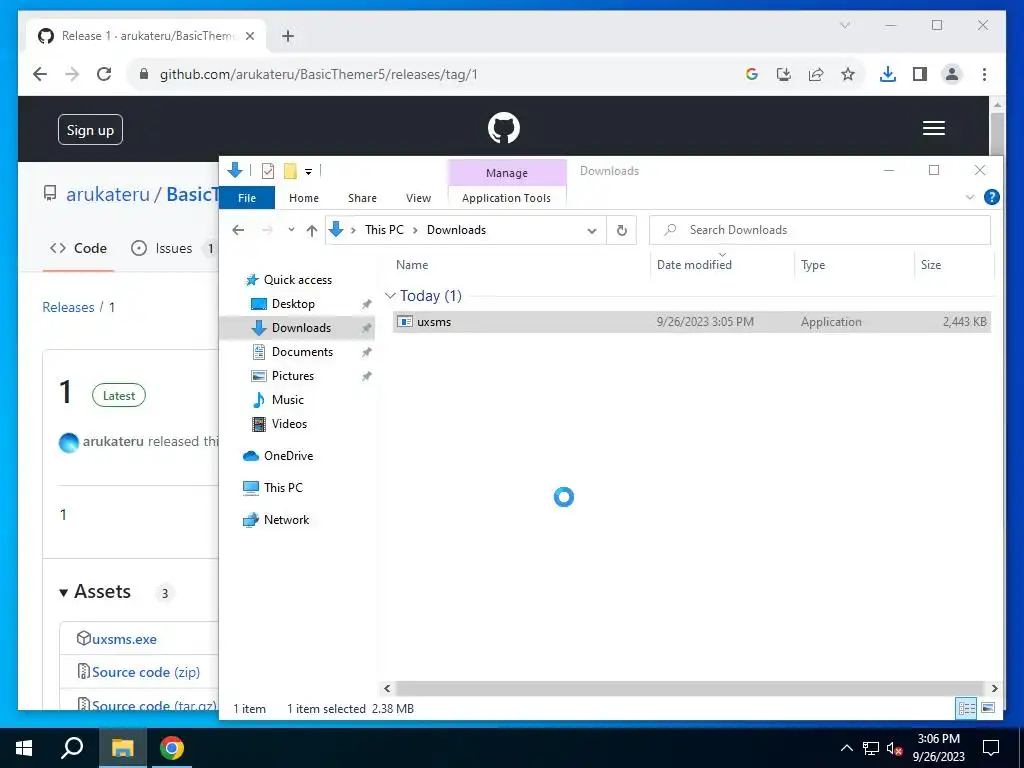The height and width of the screenshot is (768, 1024).
Task: Collapse the Assets section triangle
Action: tap(63, 593)
